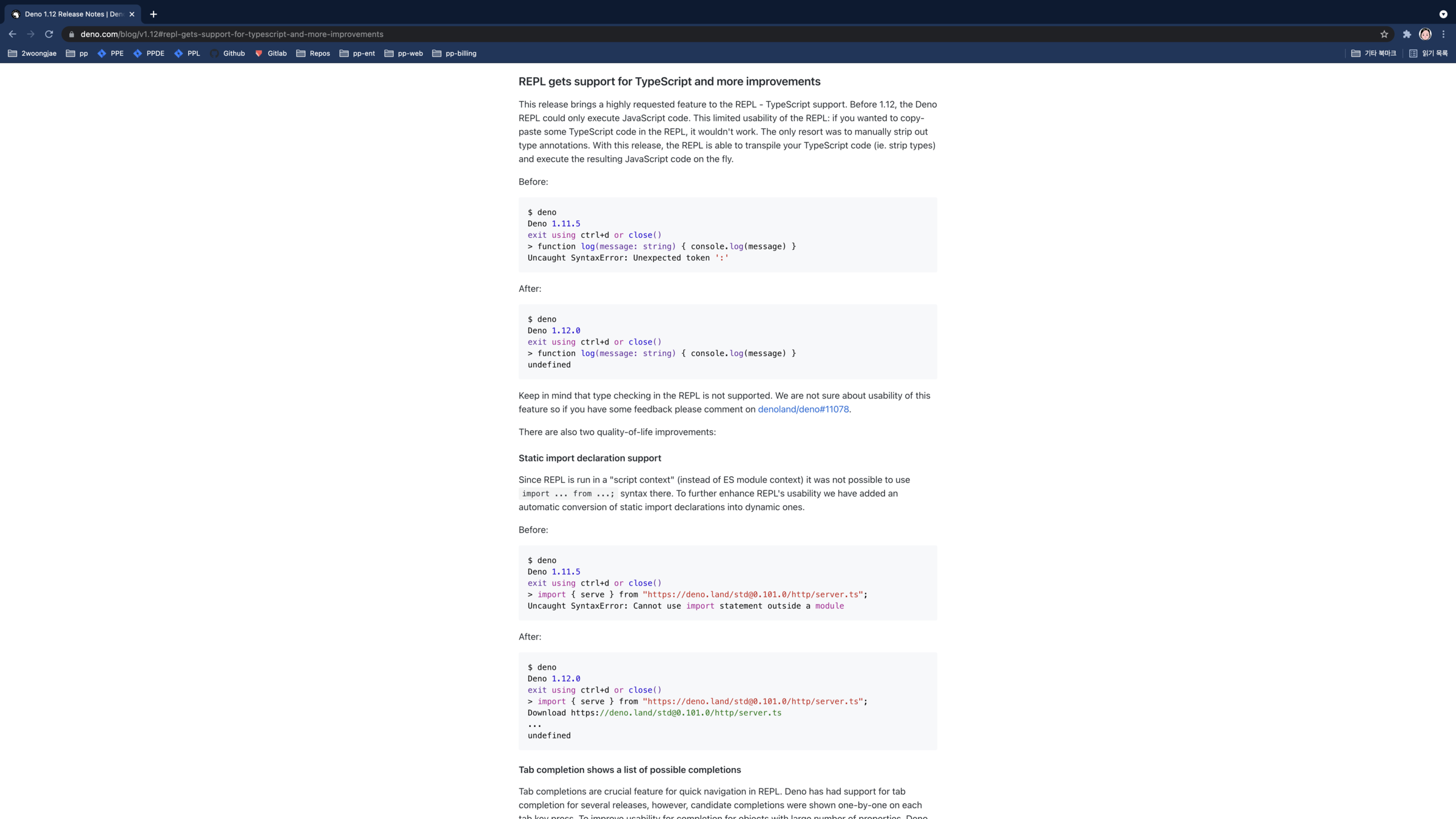Select the Deno 1.12 Release Notes tab
Viewport: 1456px width, 819px height.
[70, 14]
